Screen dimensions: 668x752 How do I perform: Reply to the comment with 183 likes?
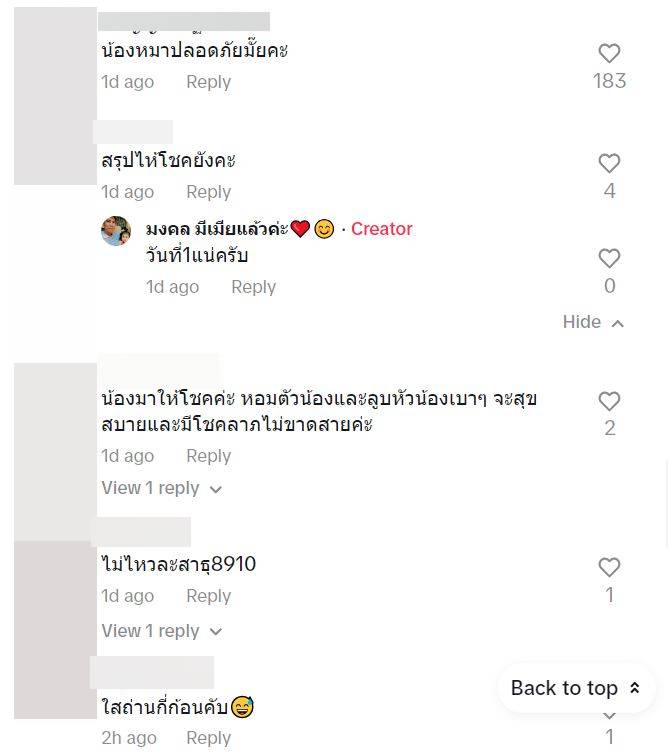tap(208, 82)
